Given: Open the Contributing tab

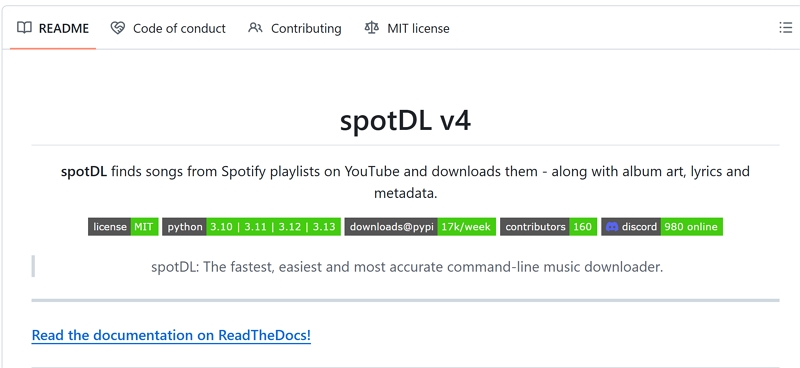Looking at the screenshot, I should click(x=294, y=28).
